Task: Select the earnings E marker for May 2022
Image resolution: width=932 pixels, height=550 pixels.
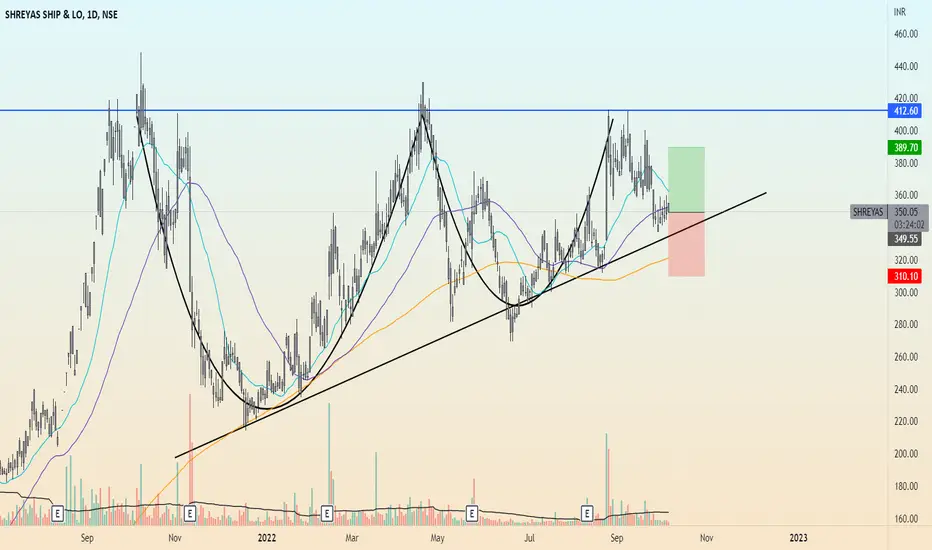Action: pos(471,513)
